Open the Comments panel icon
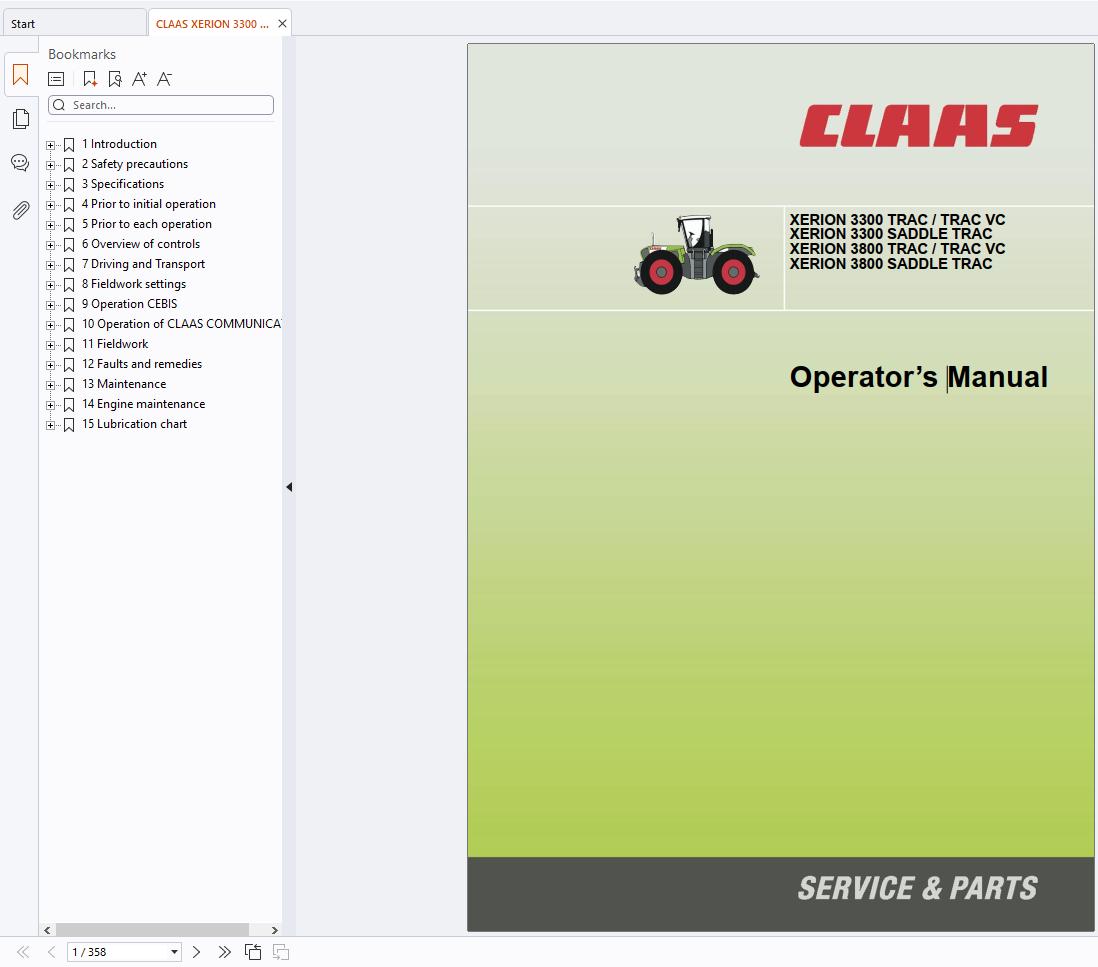Image resolution: width=1098 pixels, height=967 pixels. (x=20, y=163)
